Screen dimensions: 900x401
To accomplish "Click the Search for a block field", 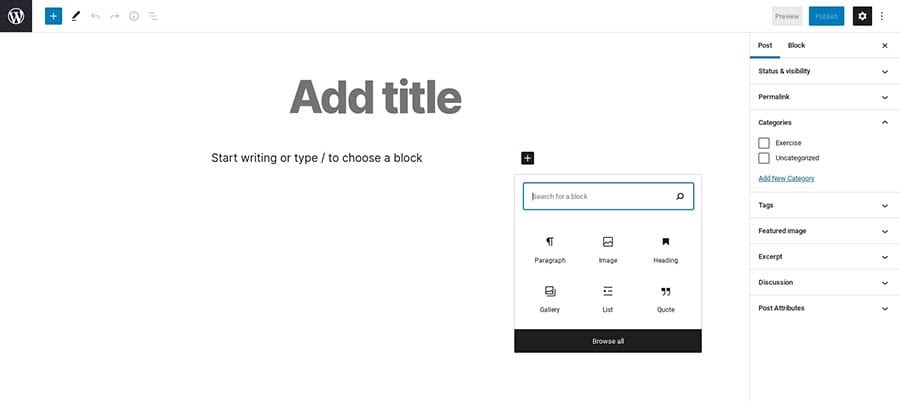I will point(600,196).
